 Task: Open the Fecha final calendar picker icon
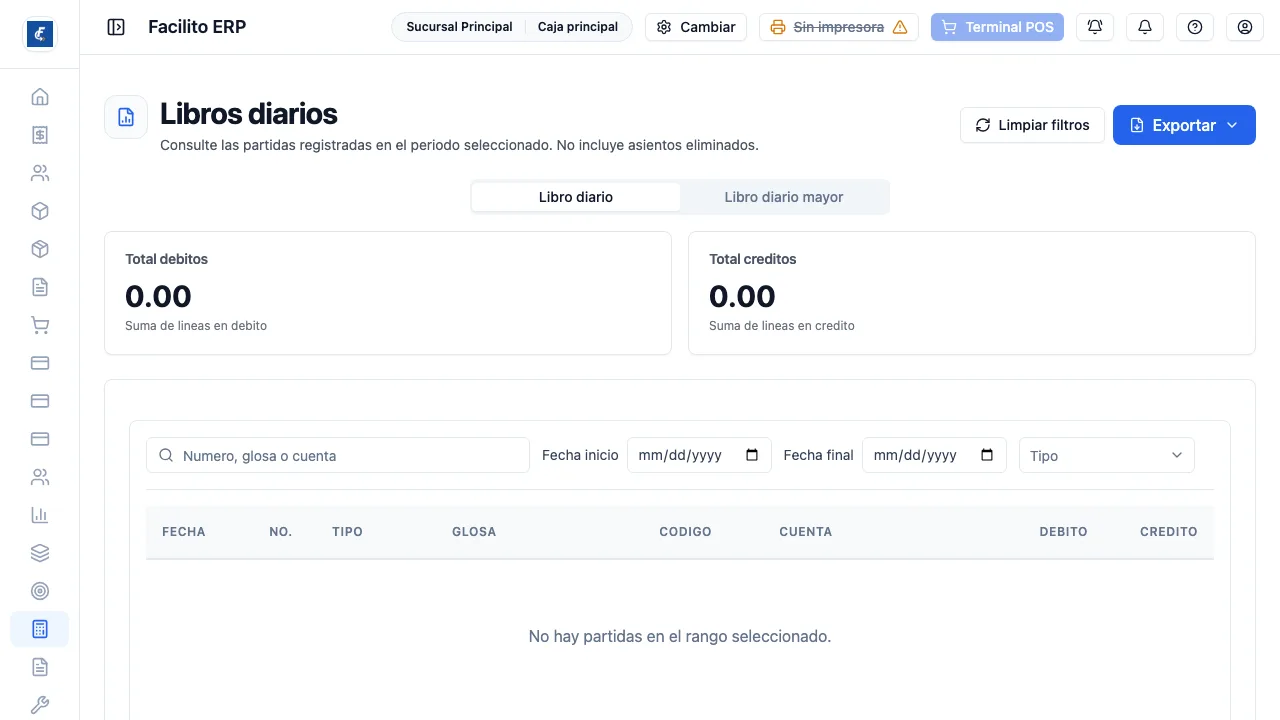click(x=988, y=455)
